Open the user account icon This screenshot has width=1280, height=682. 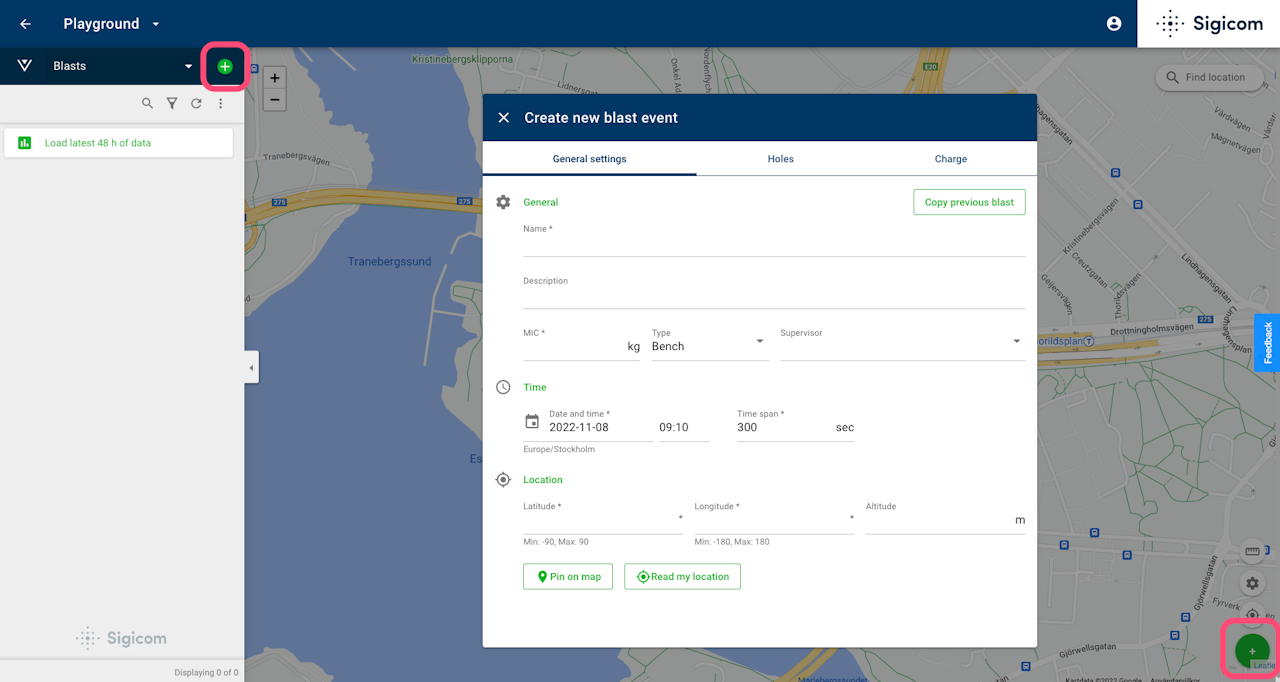[1114, 24]
